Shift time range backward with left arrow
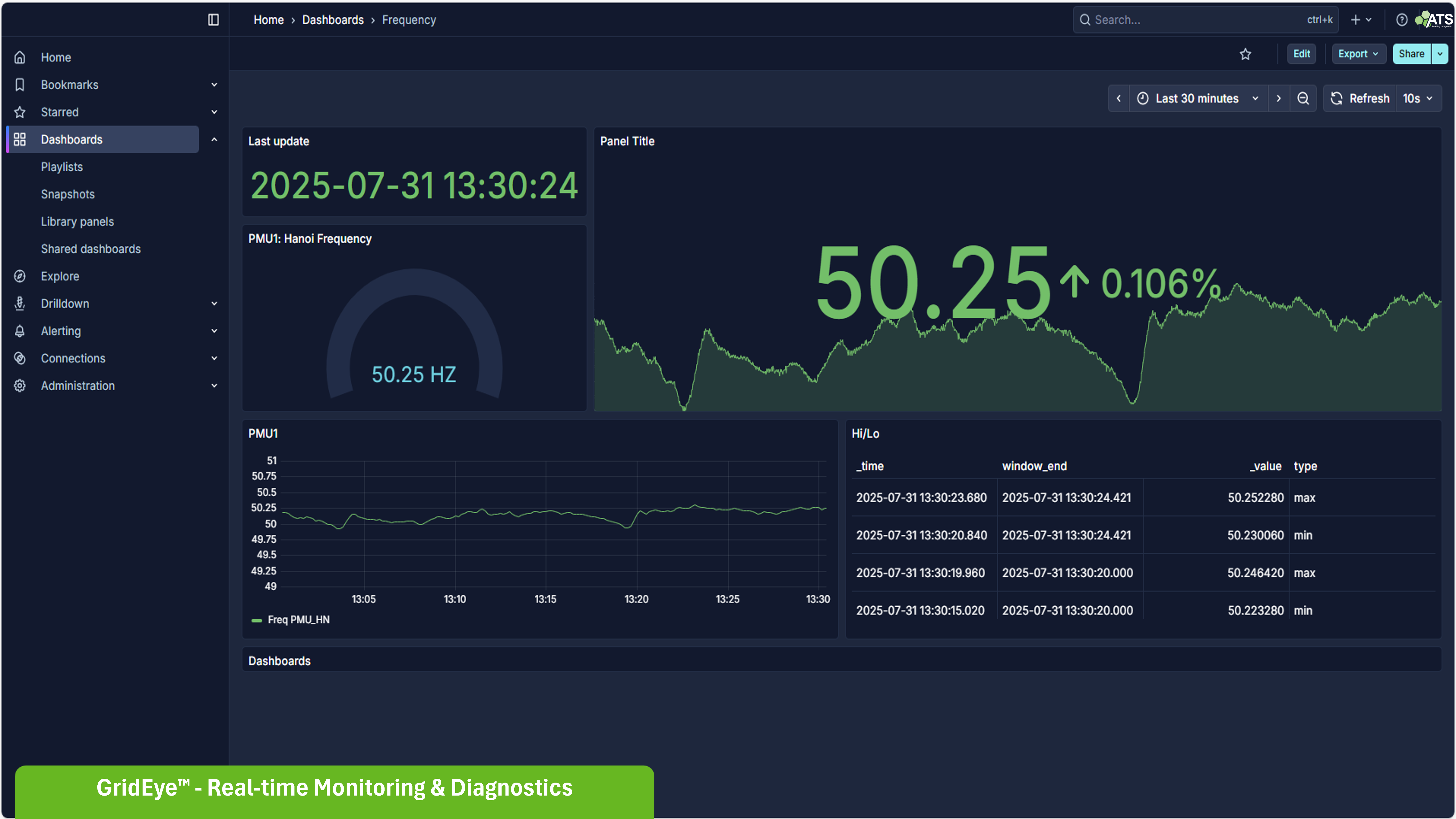This screenshot has height=819, width=1456. point(1118,98)
